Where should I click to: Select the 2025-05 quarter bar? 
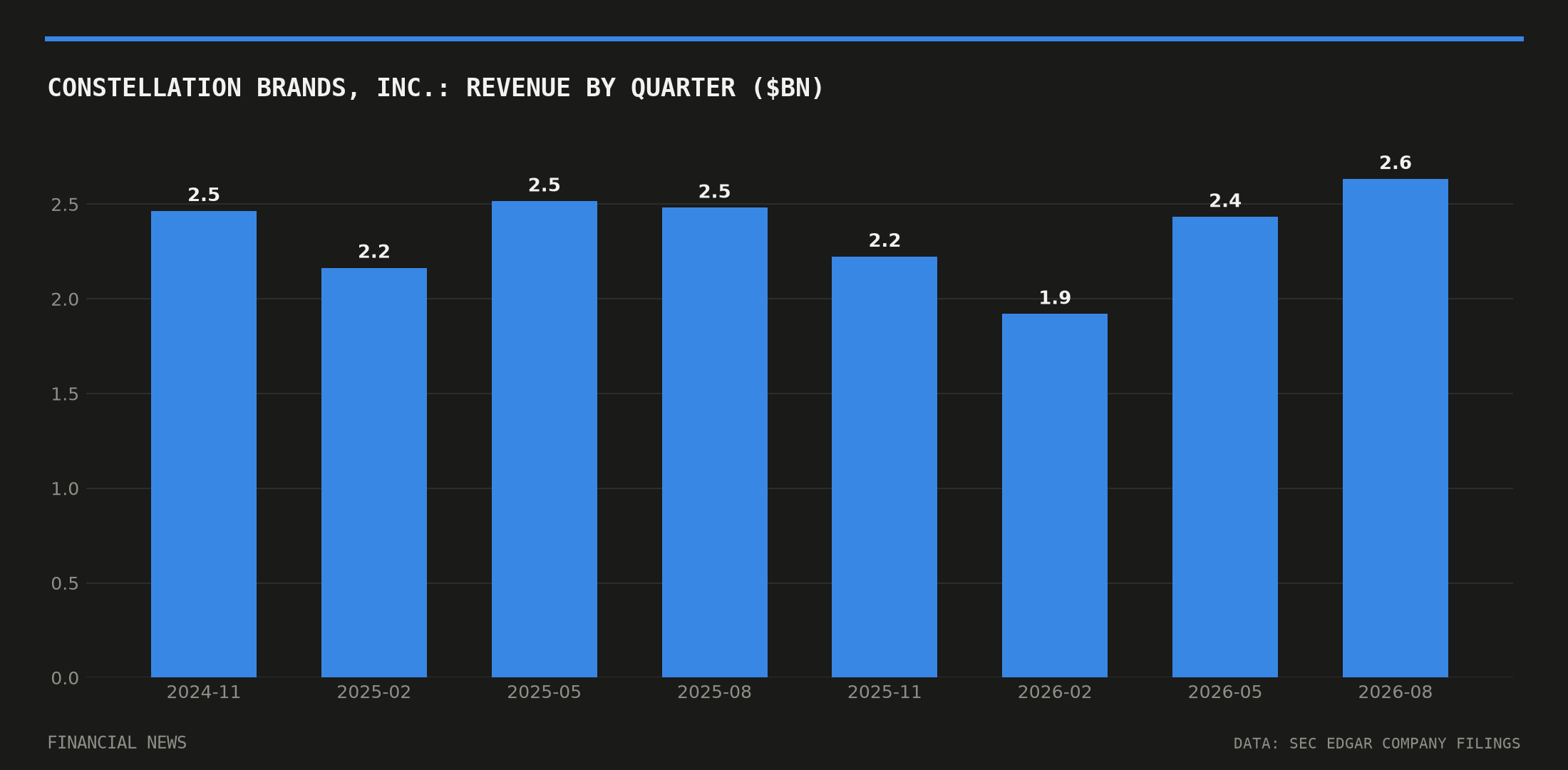tap(545, 439)
